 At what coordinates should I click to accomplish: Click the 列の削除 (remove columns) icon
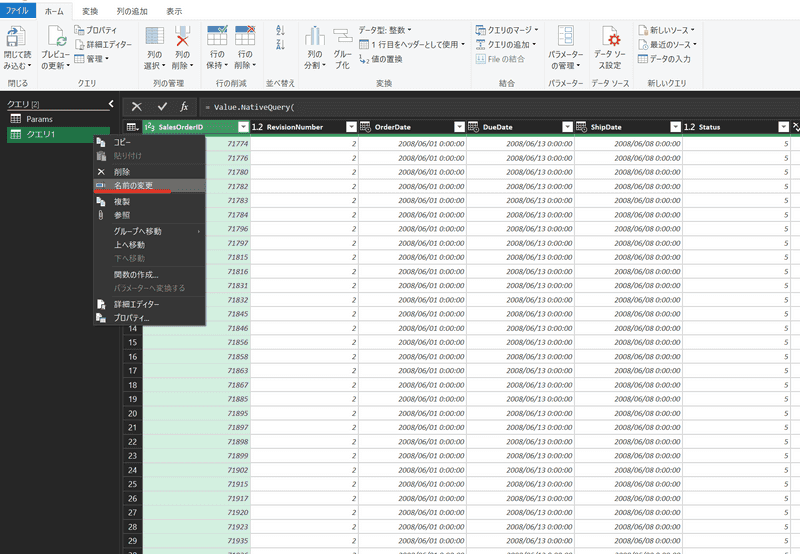182,38
